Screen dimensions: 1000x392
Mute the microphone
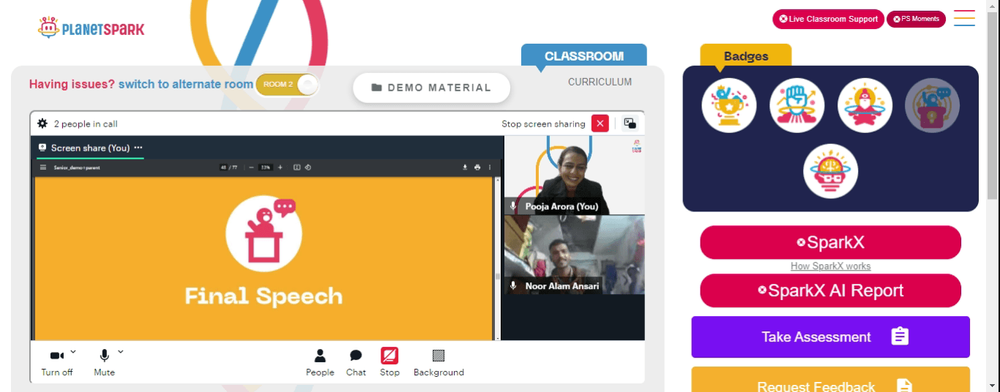click(104, 362)
